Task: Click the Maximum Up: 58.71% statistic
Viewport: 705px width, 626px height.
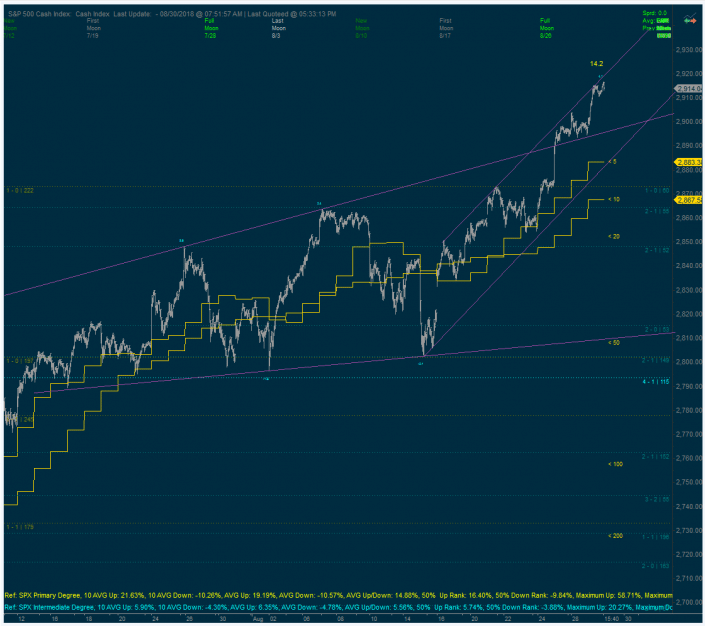Action: [x=608, y=595]
